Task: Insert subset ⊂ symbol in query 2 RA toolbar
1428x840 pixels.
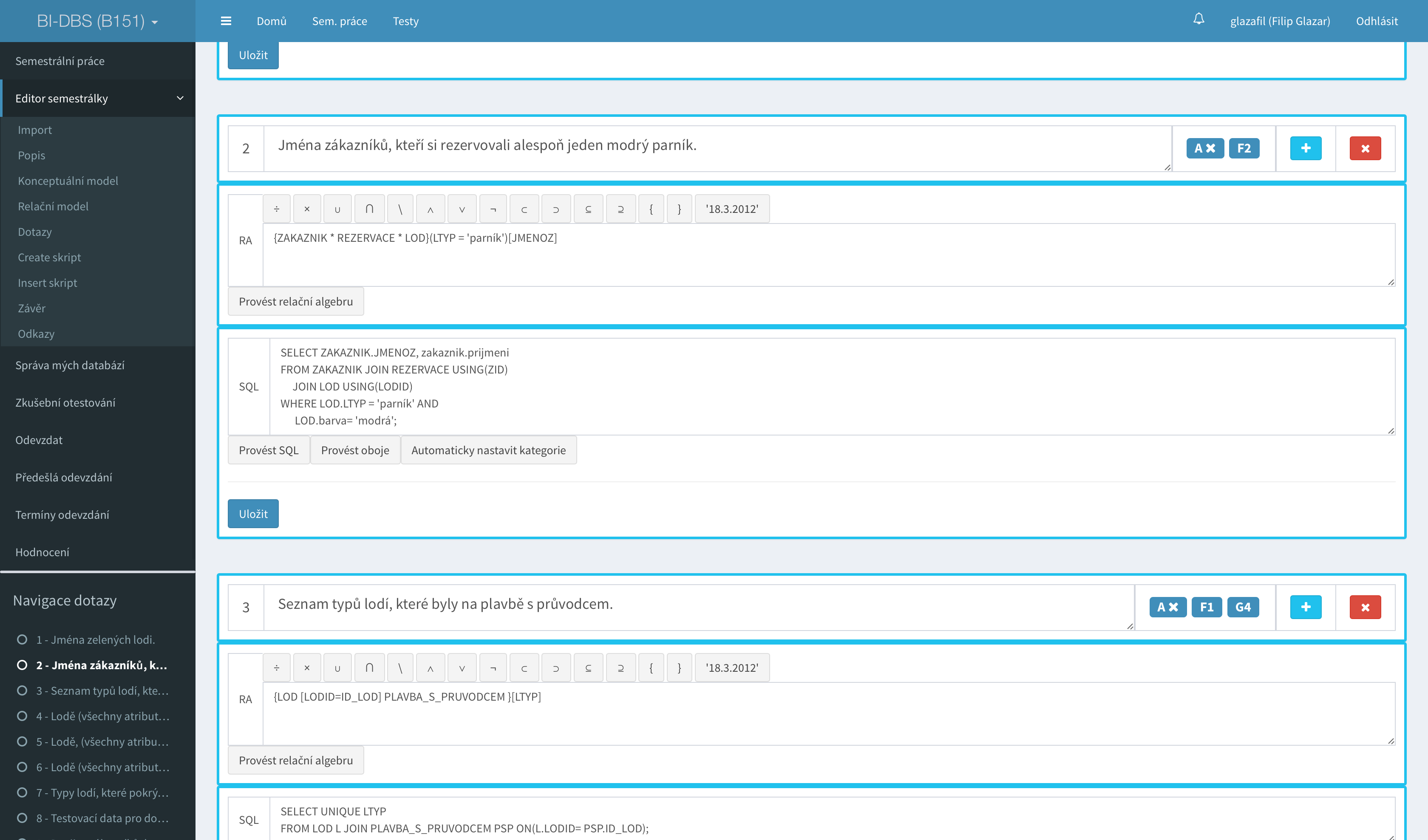Action: pyautogui.click(x=524, y=209)
